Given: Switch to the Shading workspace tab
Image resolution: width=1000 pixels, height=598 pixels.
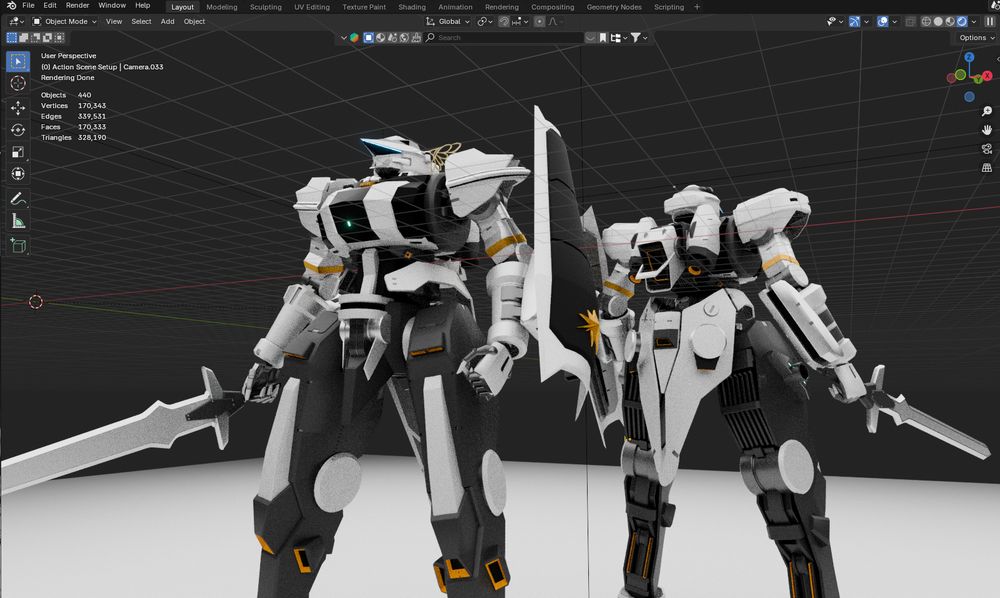Looking at the screenshot, I should (x=411, y=7).
